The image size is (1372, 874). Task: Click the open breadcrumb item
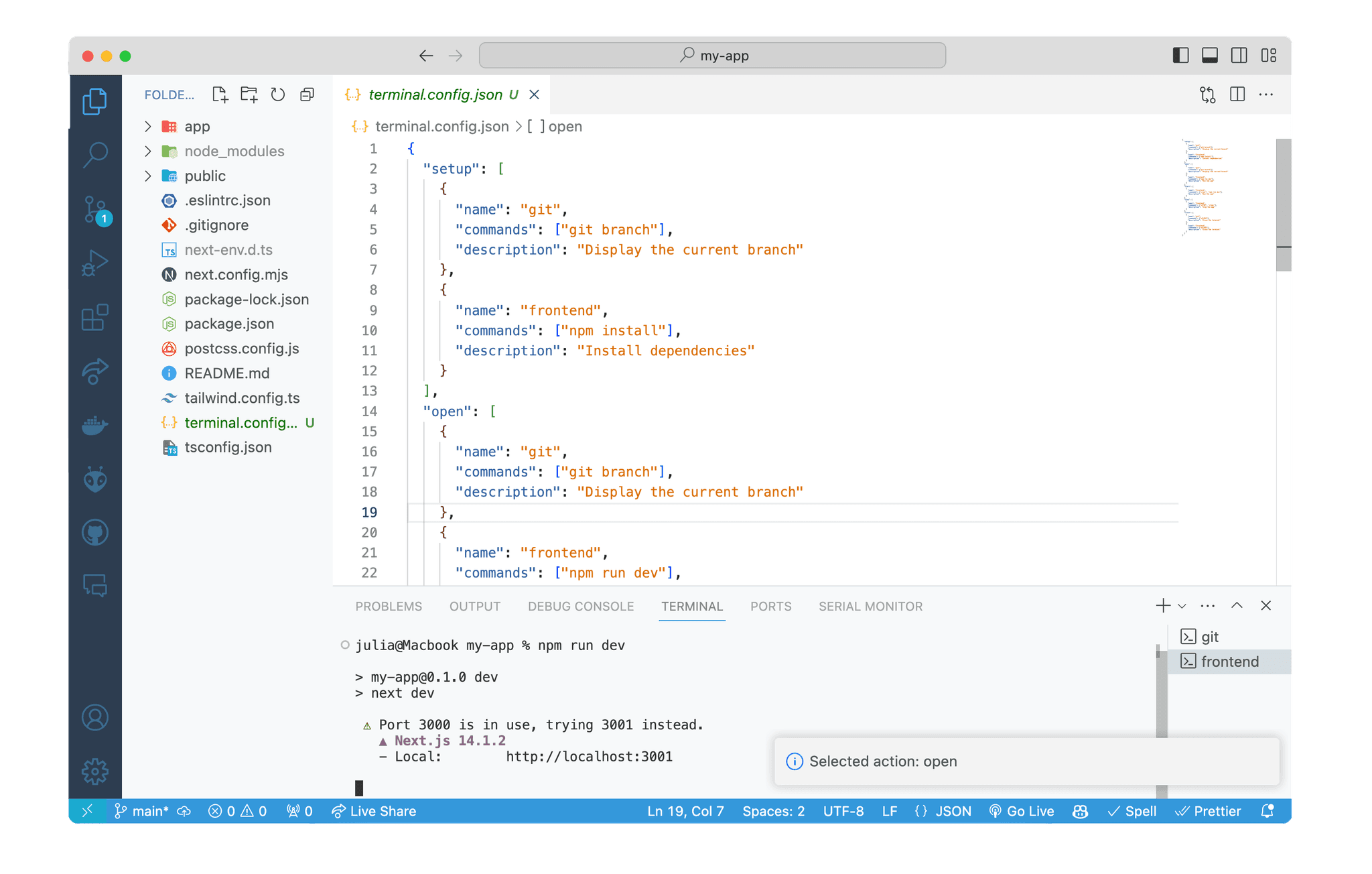pyautogui.click(x=555, y=127)
